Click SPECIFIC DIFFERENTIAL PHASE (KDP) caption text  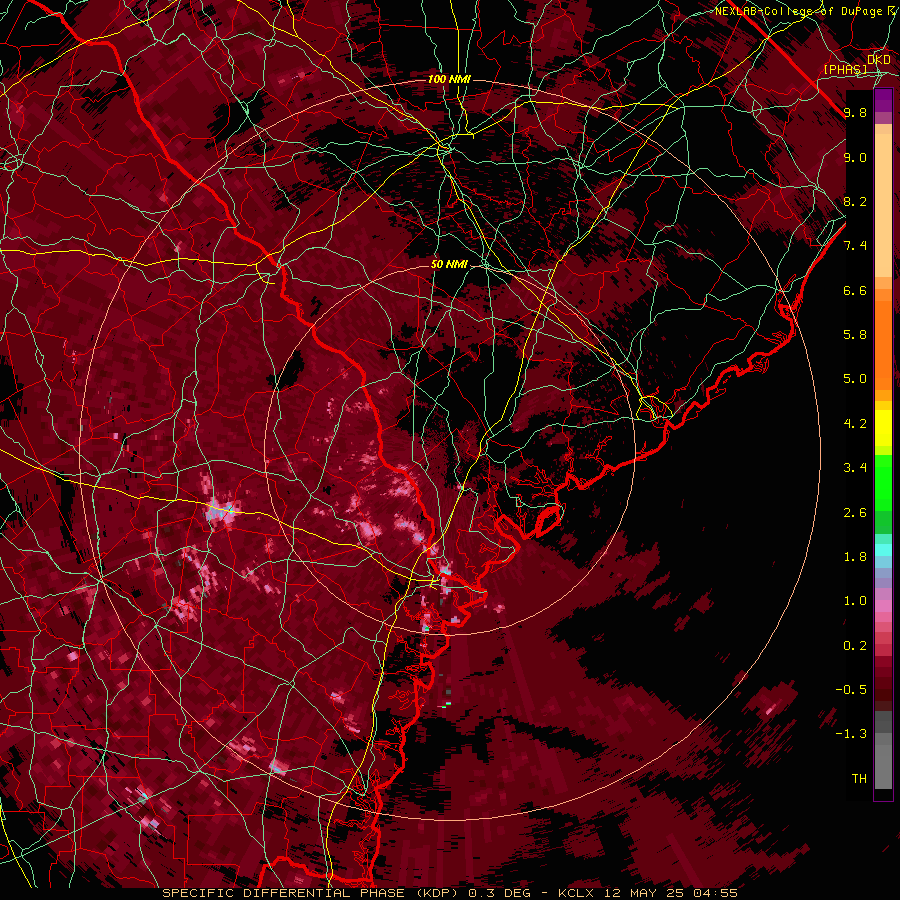coord(313,893)
